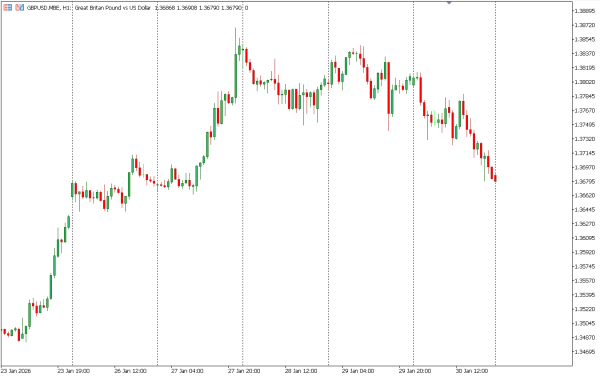This screenshot has height=376, width=600.
Task: Click the 1.36095 price scale label
Action: pos(585,238)
